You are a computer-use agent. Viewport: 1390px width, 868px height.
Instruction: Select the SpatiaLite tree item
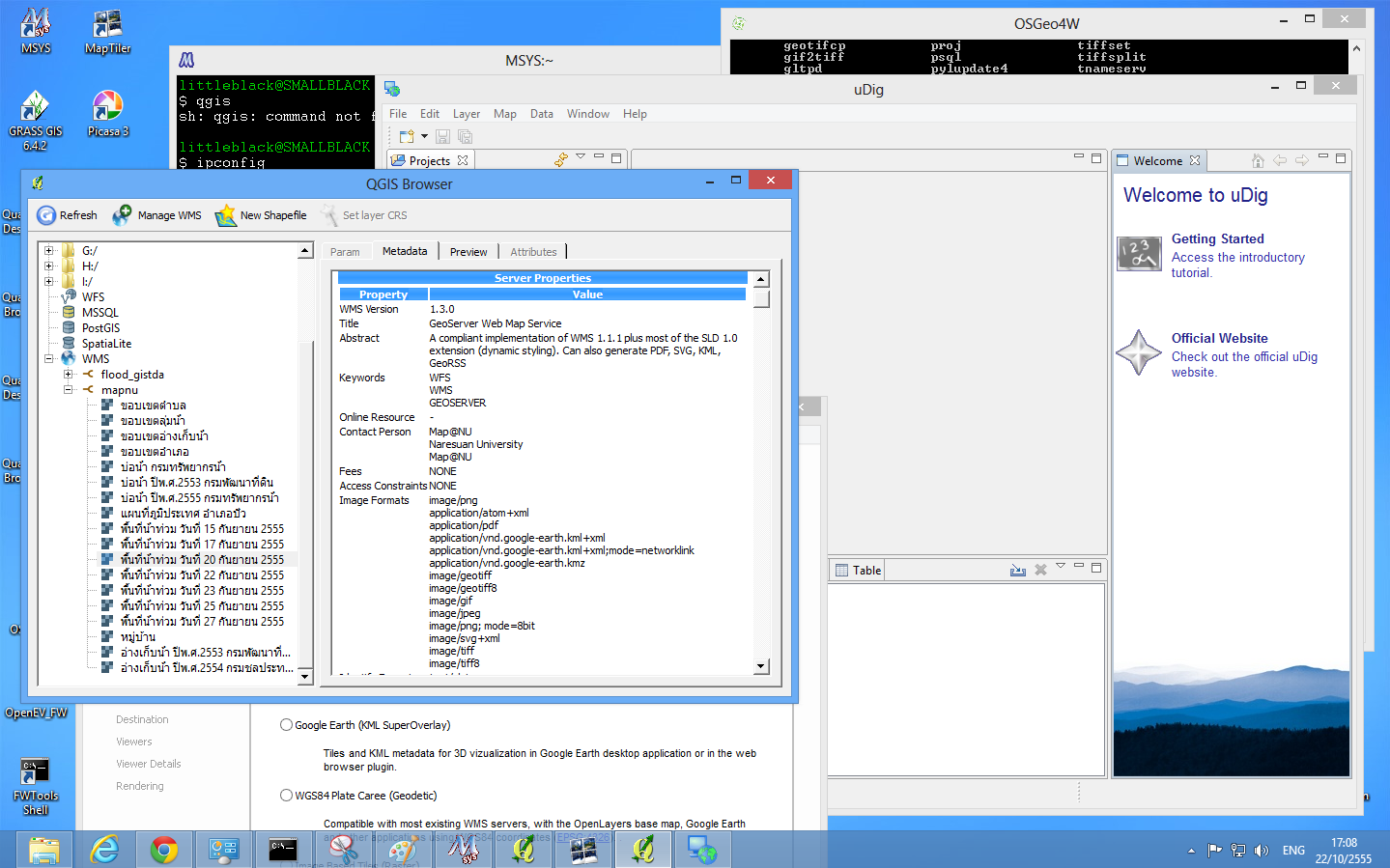[x=106, y=344]
